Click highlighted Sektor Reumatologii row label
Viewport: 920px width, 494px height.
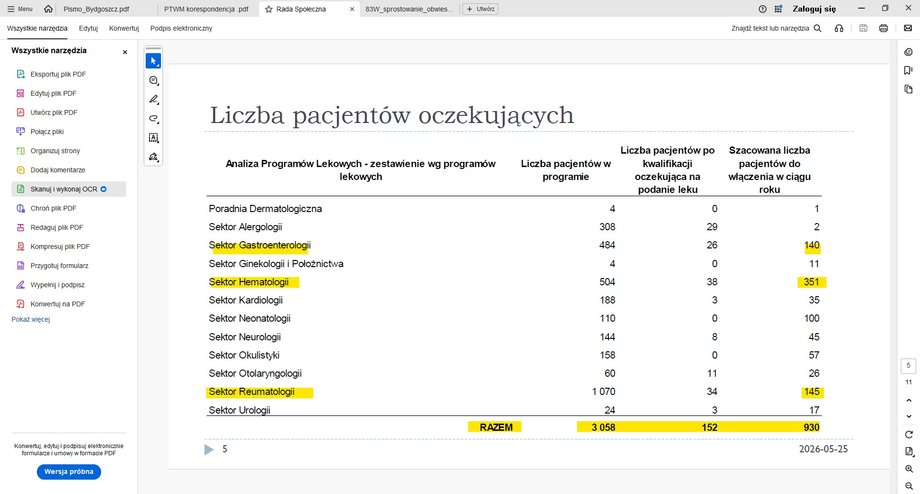[252, 392]
